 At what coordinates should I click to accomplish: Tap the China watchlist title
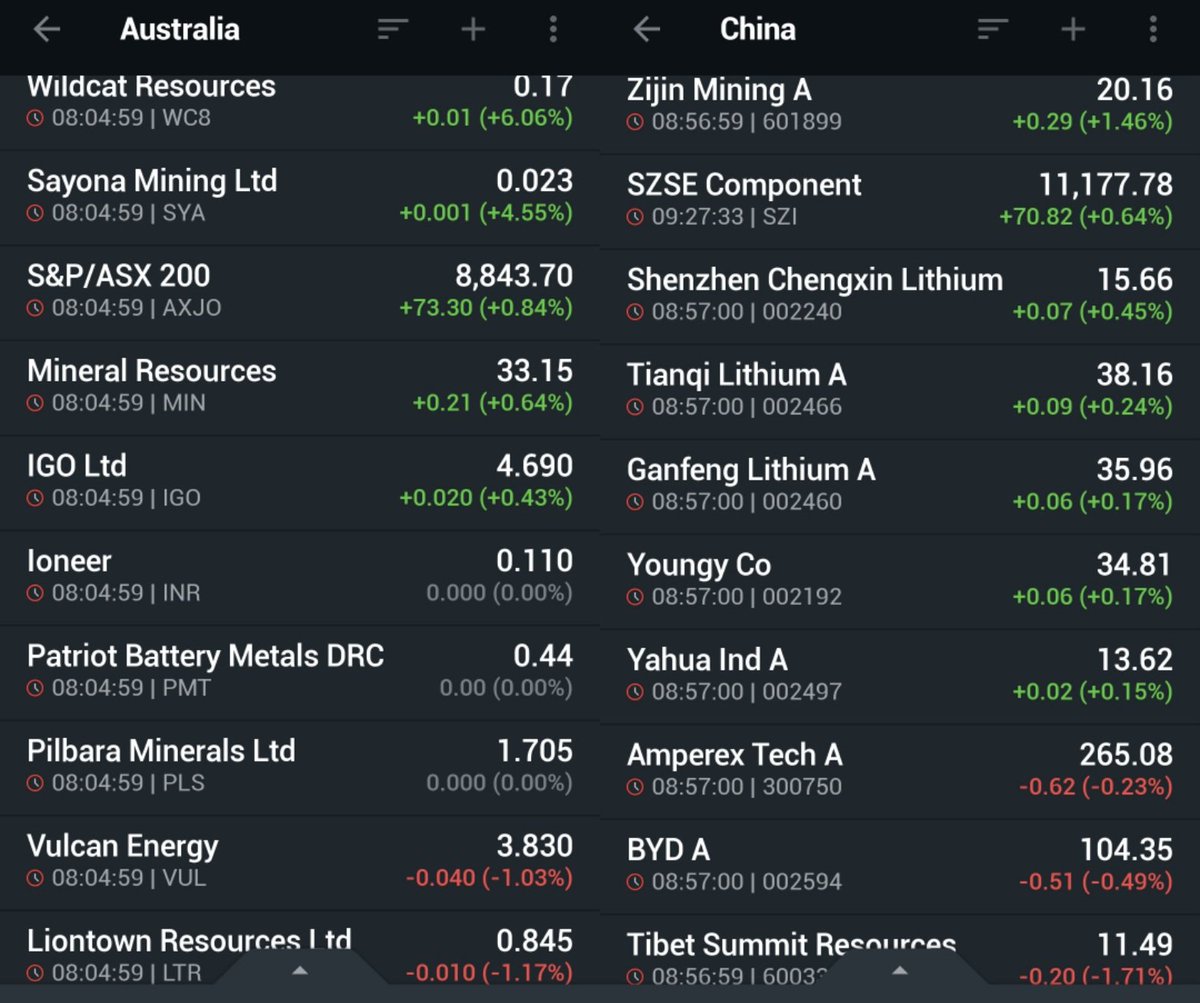(x=758, y=29)
